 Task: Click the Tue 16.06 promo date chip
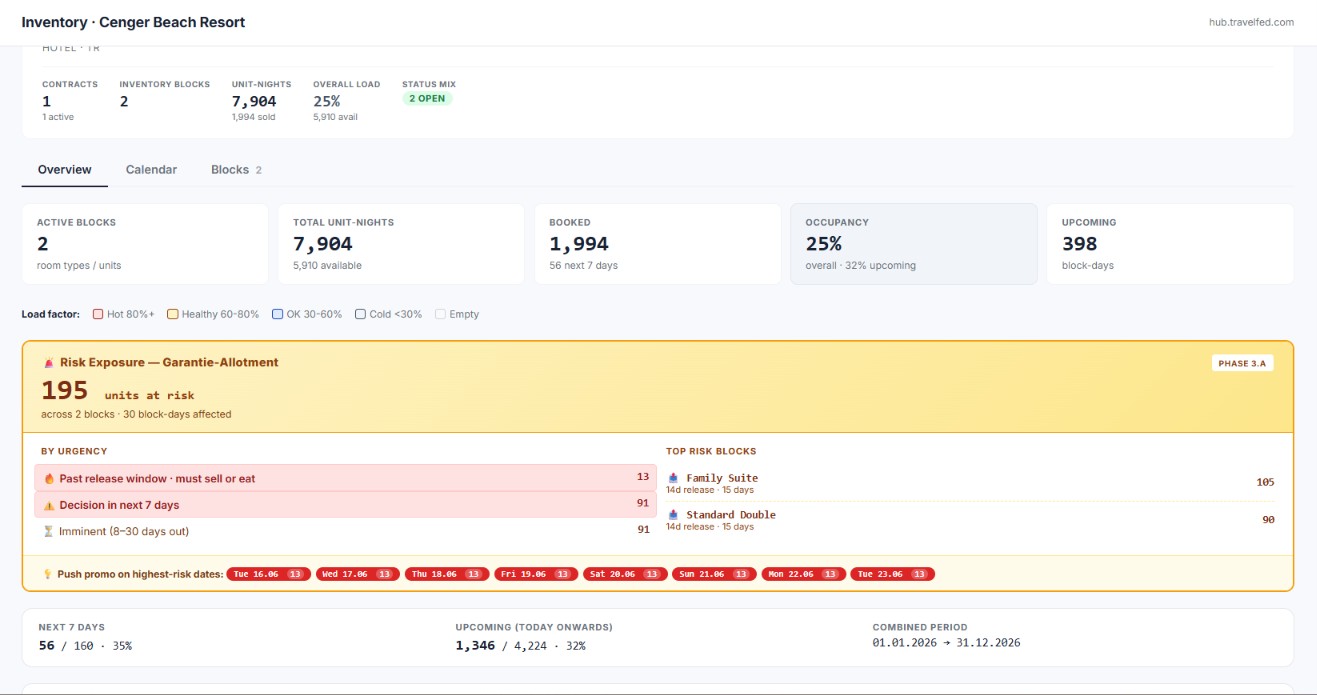click(x=268, y=574)
